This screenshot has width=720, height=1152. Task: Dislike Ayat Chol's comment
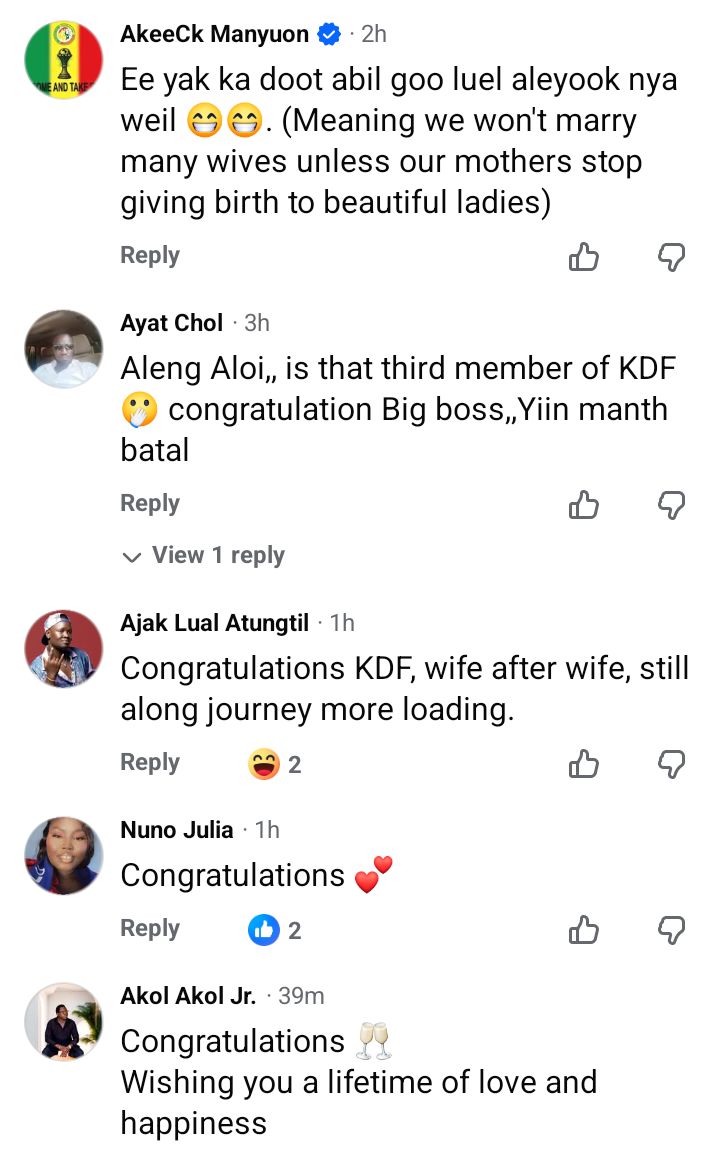671,506
